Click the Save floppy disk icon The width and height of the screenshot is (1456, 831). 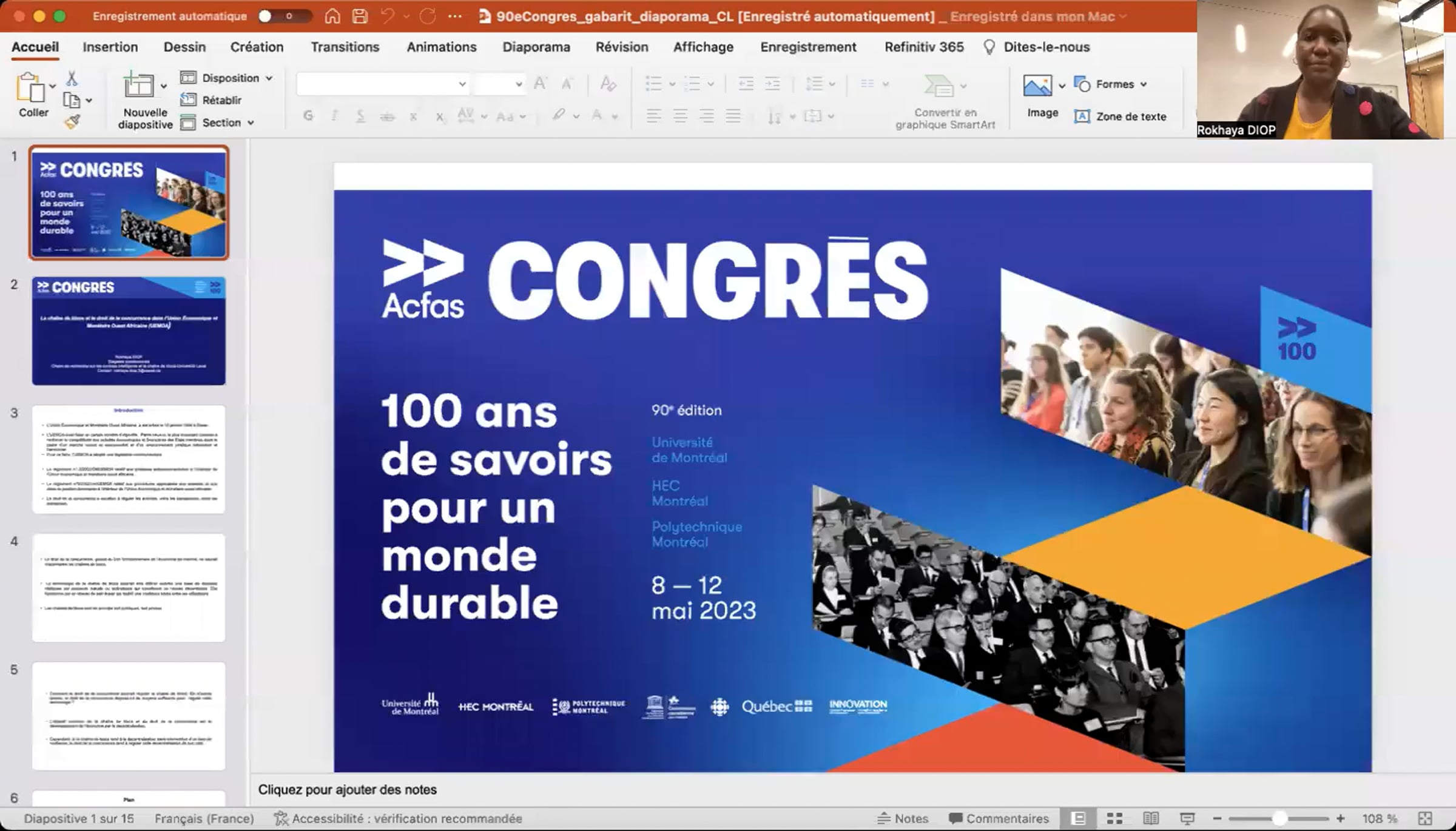point(360,16)
